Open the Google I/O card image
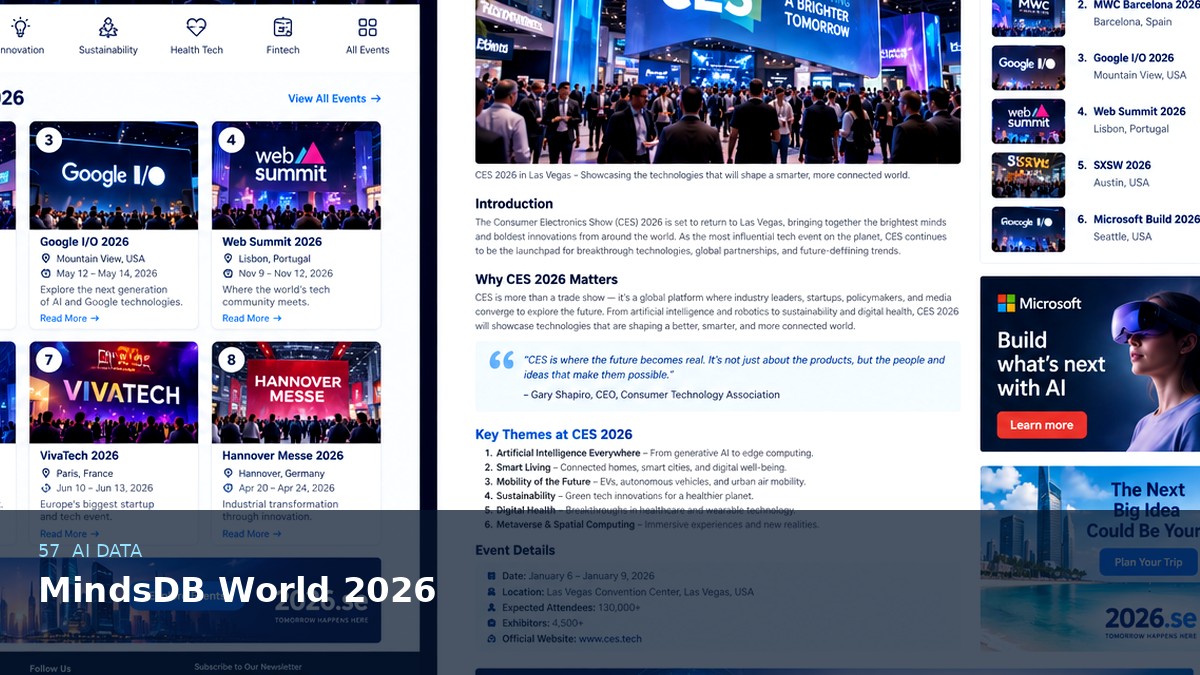Screen dimensions: 1200x675 (114, 175)
